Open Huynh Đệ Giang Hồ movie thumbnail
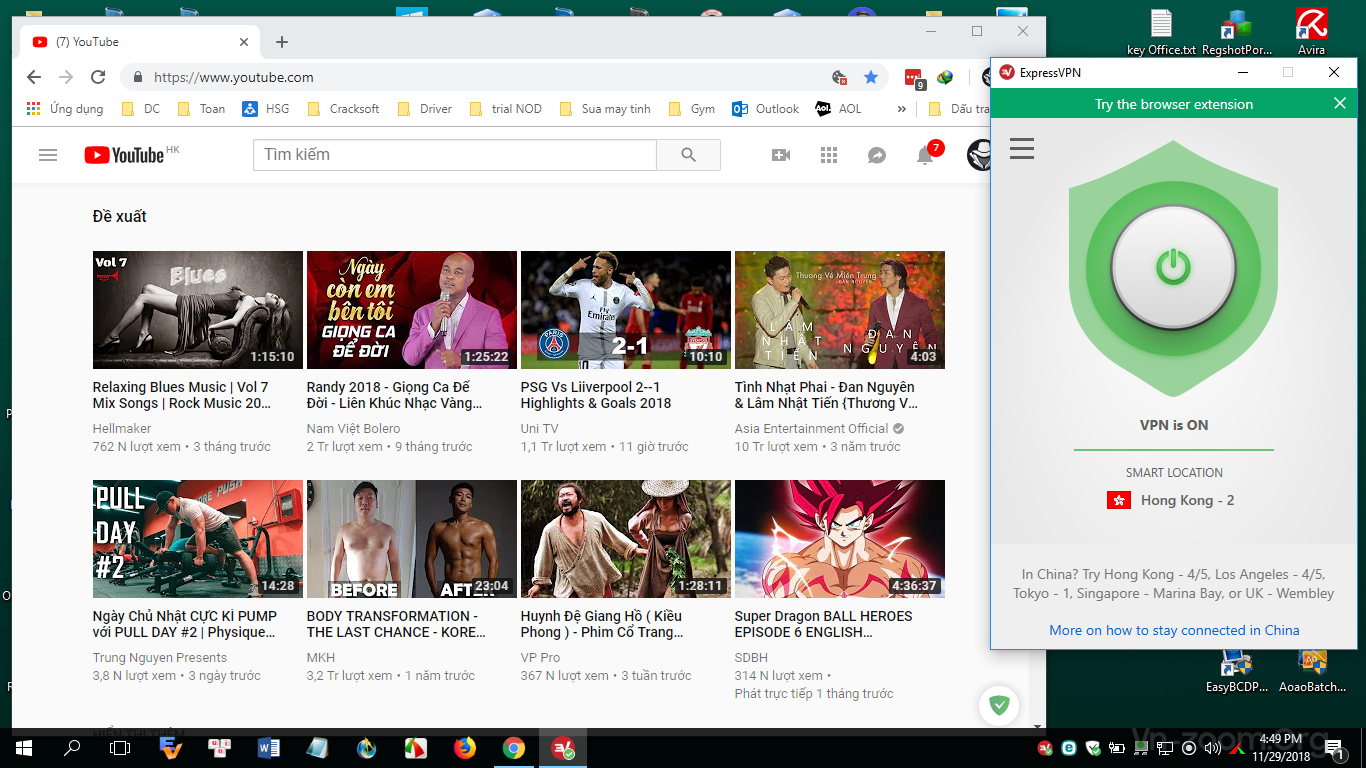This screenshot has height=768, width=1366. (626, 539)
